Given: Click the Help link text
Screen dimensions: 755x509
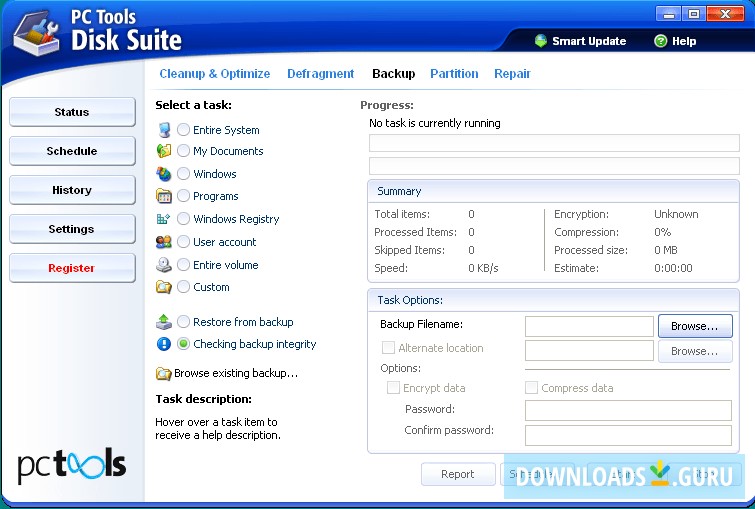Looking at the screenshot, I should 684,41.
